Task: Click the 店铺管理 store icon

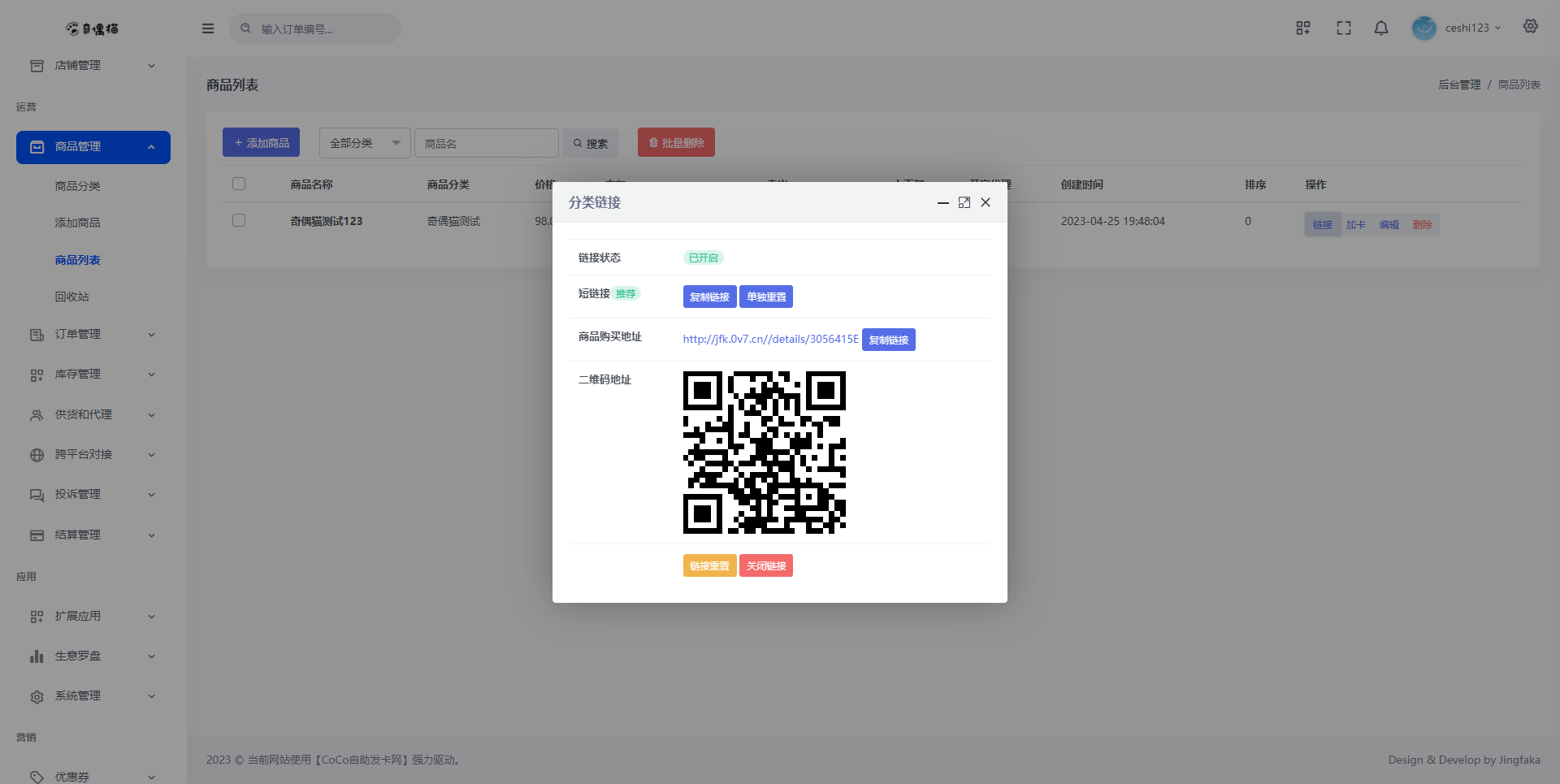Action: (x=37, y=66)
